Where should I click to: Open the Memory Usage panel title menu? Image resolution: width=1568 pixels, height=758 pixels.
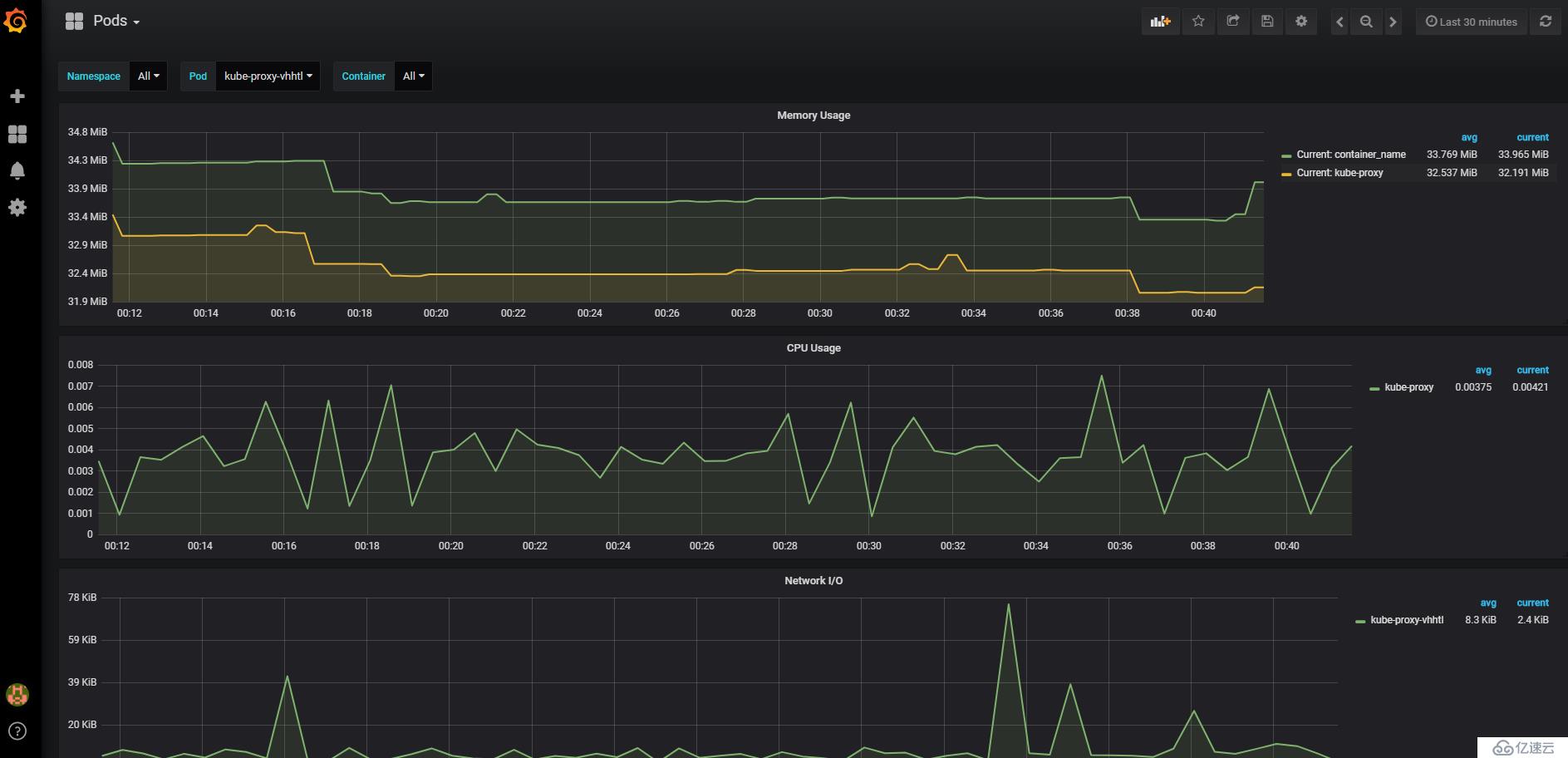point(813,116)
